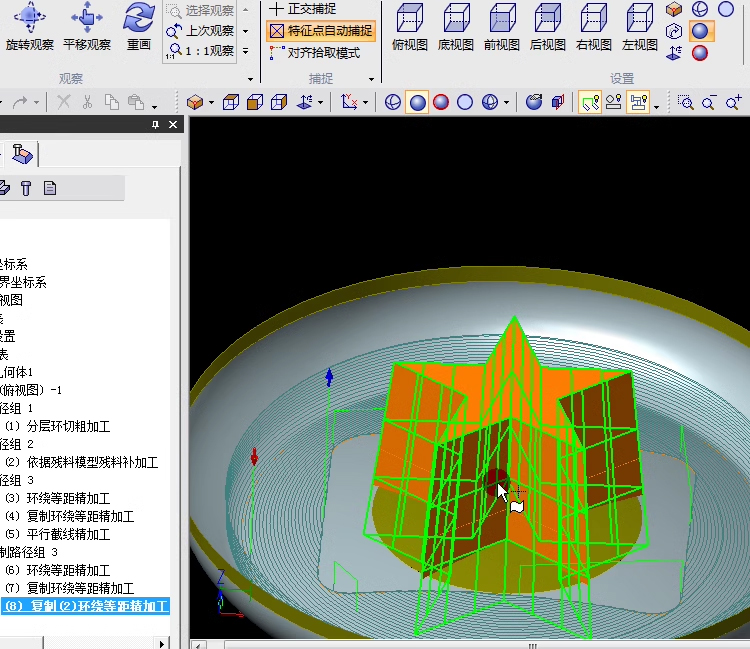750x649 pixels.
Task: Open the machining tab in left panel
Action: pos(22,154)
